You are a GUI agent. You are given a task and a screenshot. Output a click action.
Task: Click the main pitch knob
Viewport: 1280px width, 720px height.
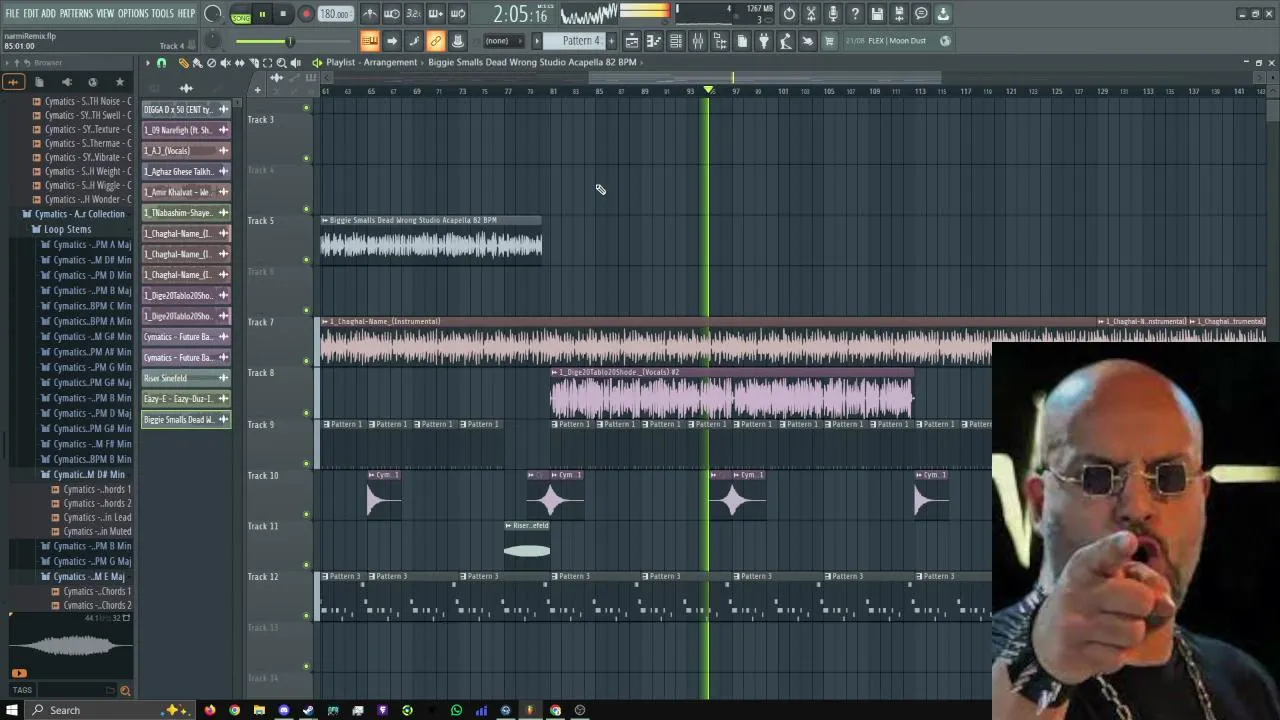(x=213, y=41)
